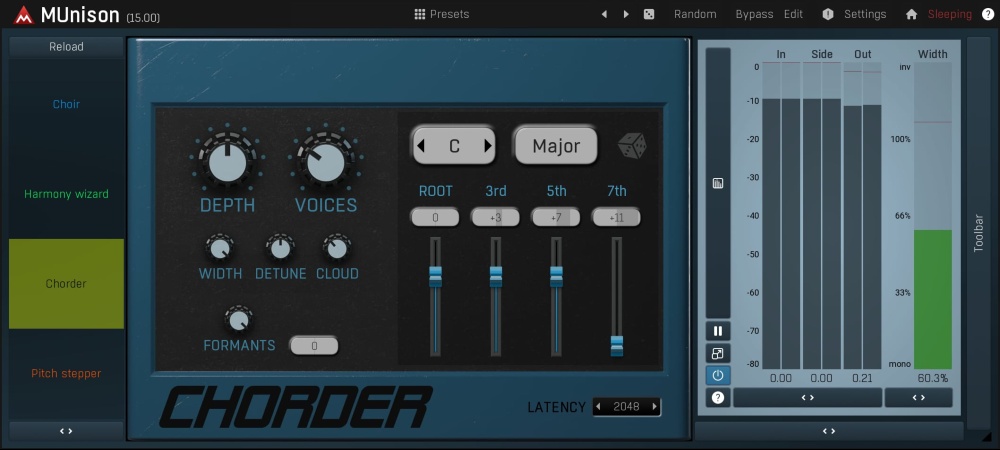Image resolution: width=1000 pixels, height=450 pixels.
Task: Go to the previous preset arrow
Action: click(604, 14)
